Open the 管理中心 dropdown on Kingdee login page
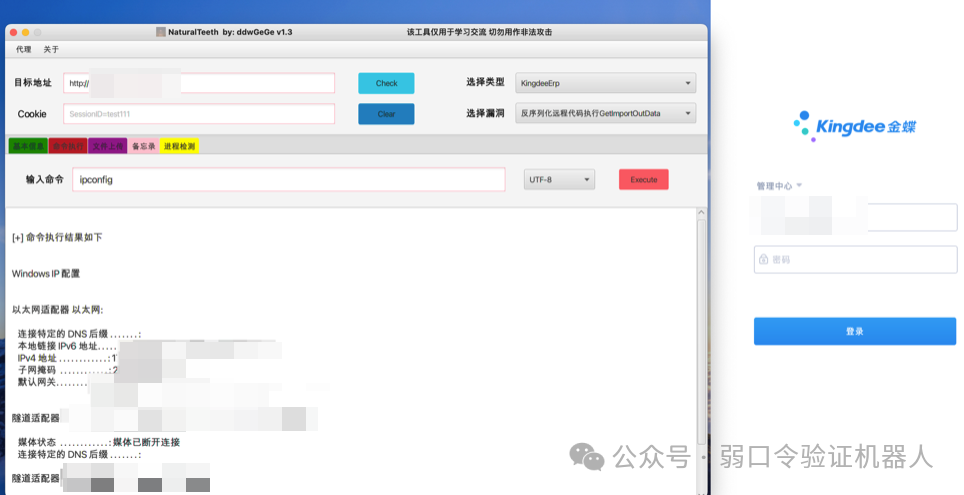This screenshot has height=495, width=964. tap(779, 186)
